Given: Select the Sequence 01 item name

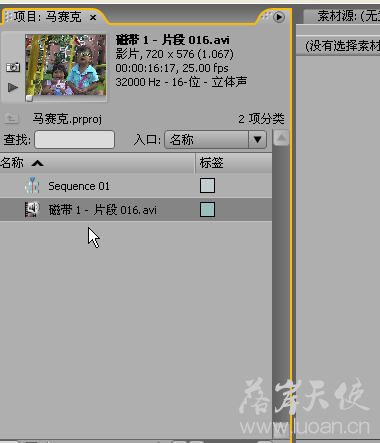Looking at the screenshot, I should tap(79, 186).
